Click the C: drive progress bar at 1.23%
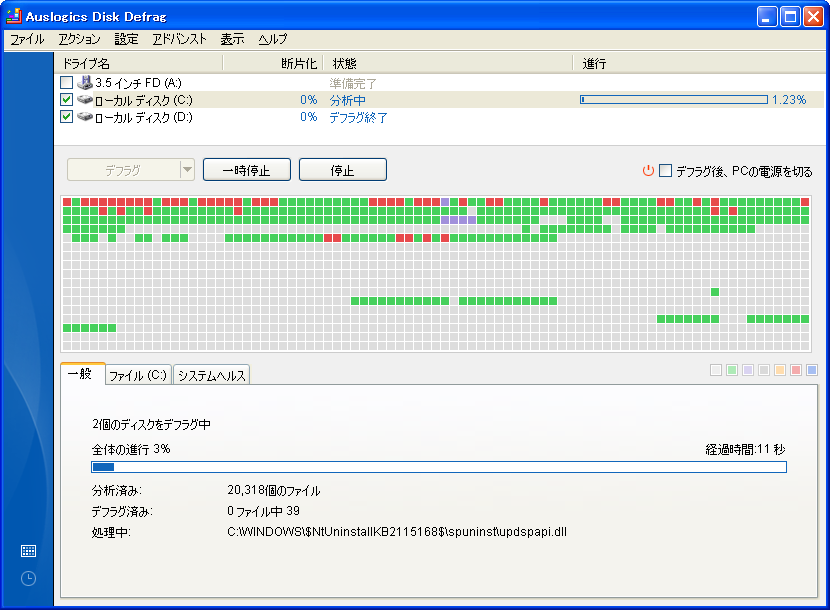The image size is (830, 610). pos(674,100)
